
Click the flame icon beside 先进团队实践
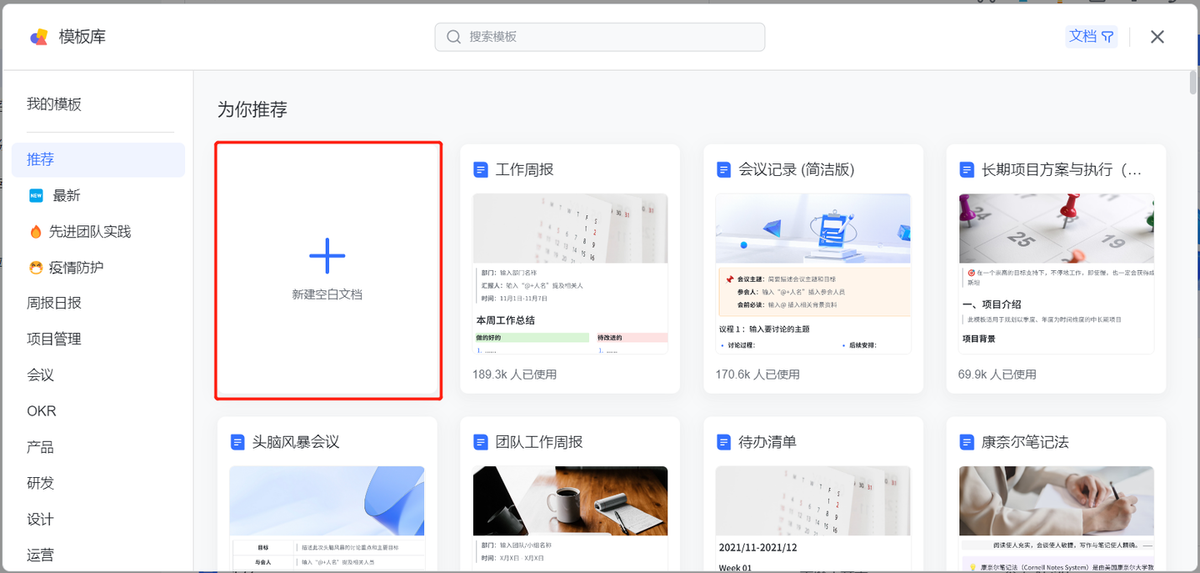(x=36, y=232)
